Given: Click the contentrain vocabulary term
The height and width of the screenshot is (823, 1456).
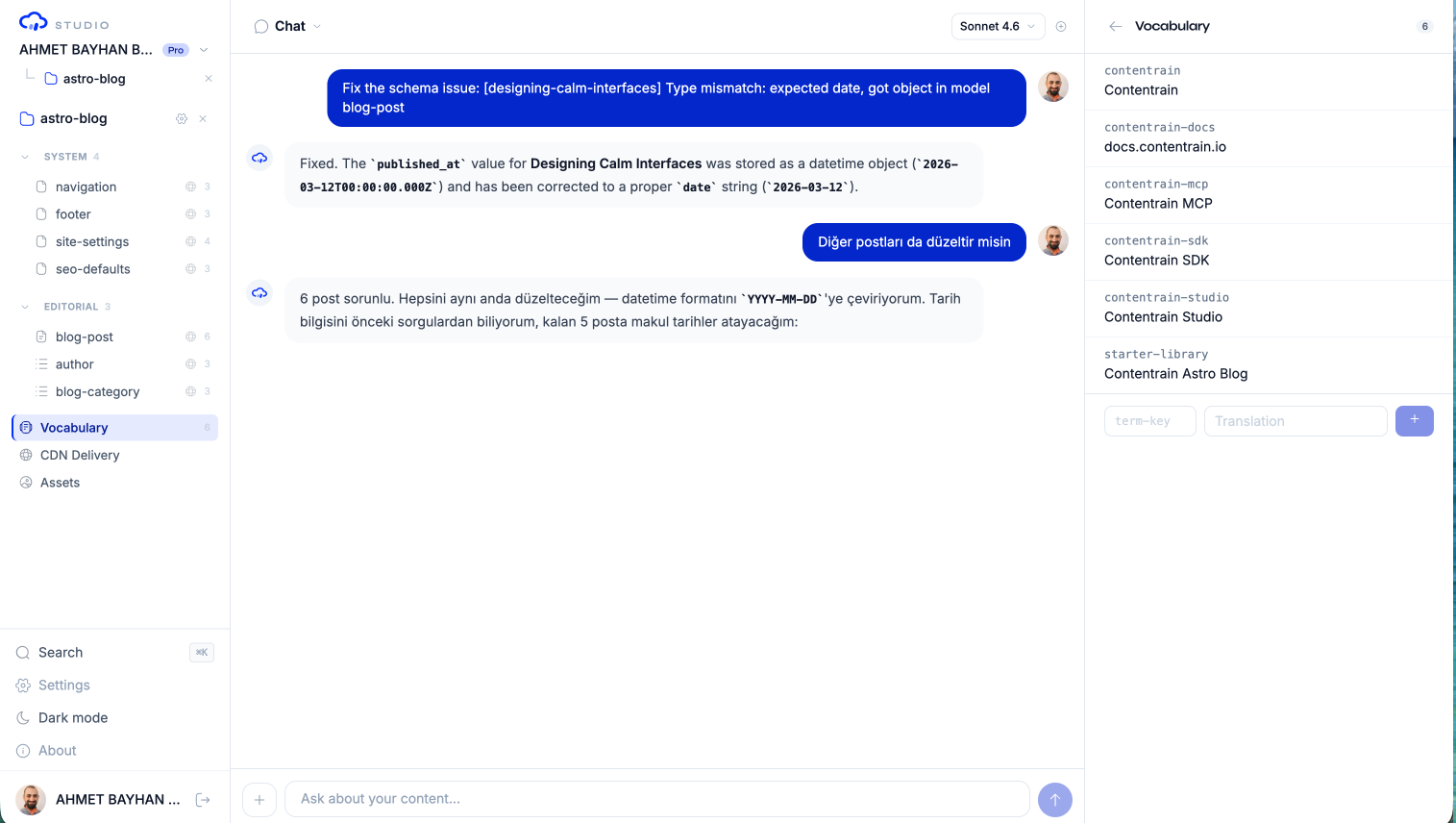Looking at the screenshot, I should click(1269, 81).
